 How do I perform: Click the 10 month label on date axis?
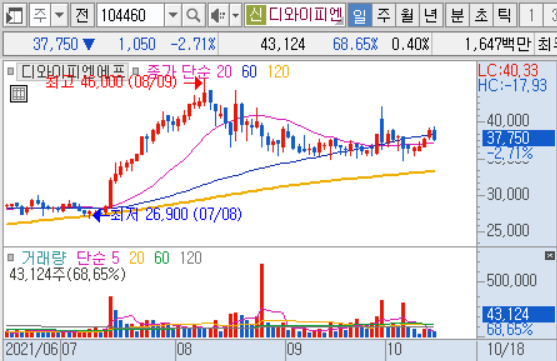point(395,349)
